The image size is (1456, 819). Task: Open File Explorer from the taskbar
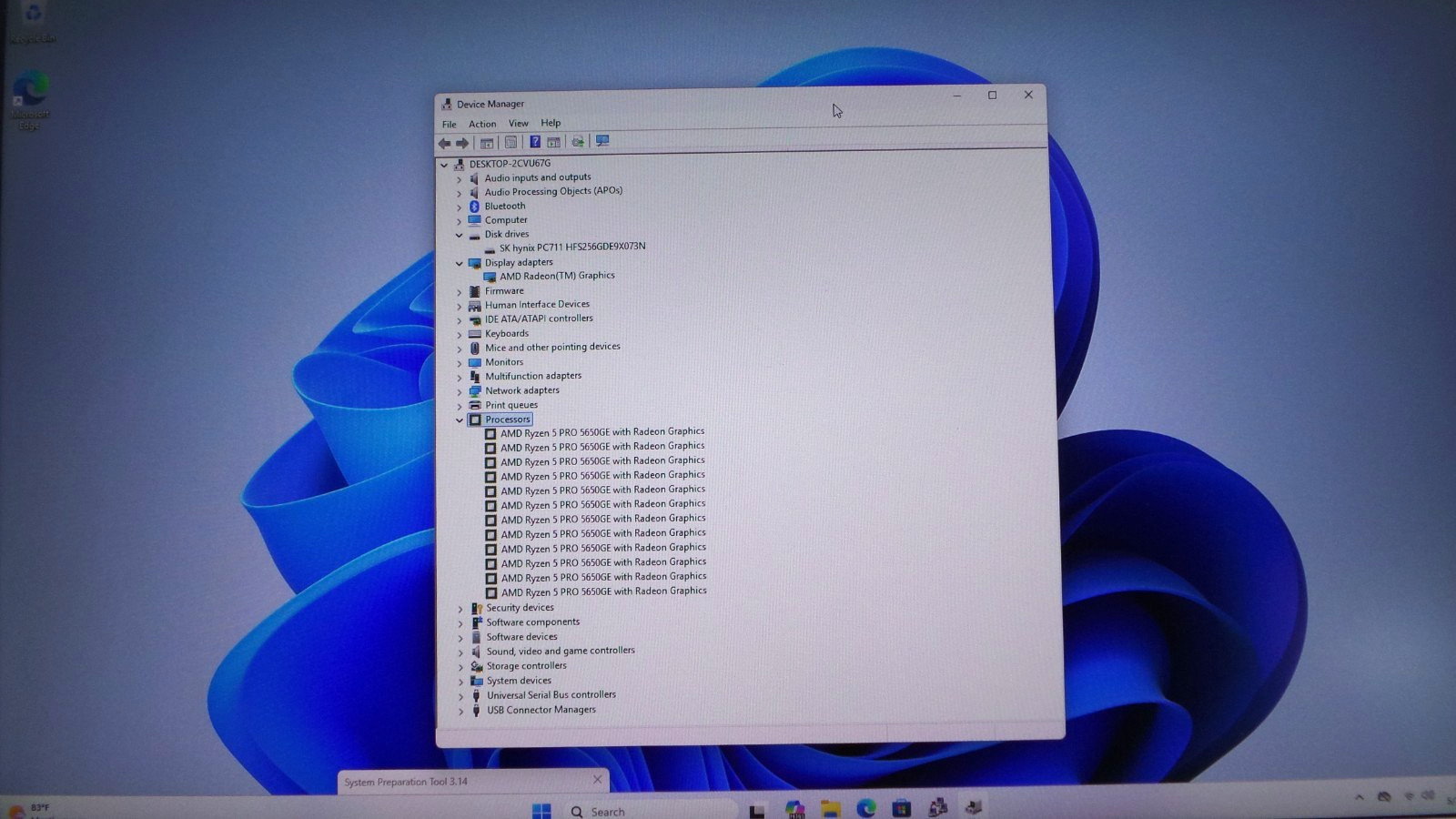(x=830, y=809)
